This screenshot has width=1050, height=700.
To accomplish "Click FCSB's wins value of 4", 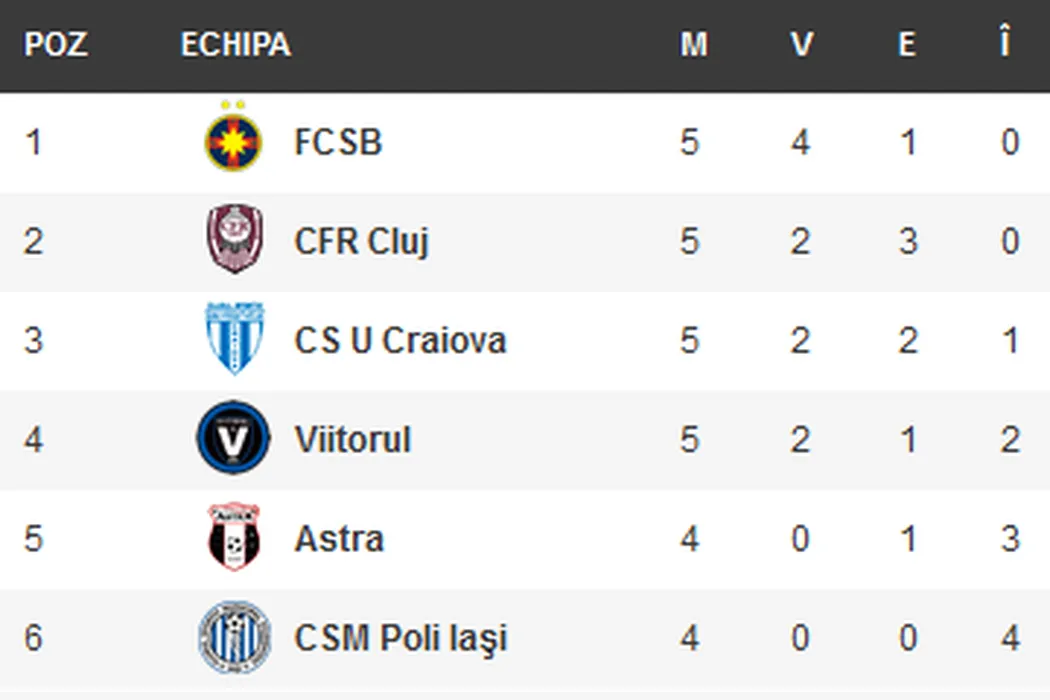I will click(x=800, y=143).
